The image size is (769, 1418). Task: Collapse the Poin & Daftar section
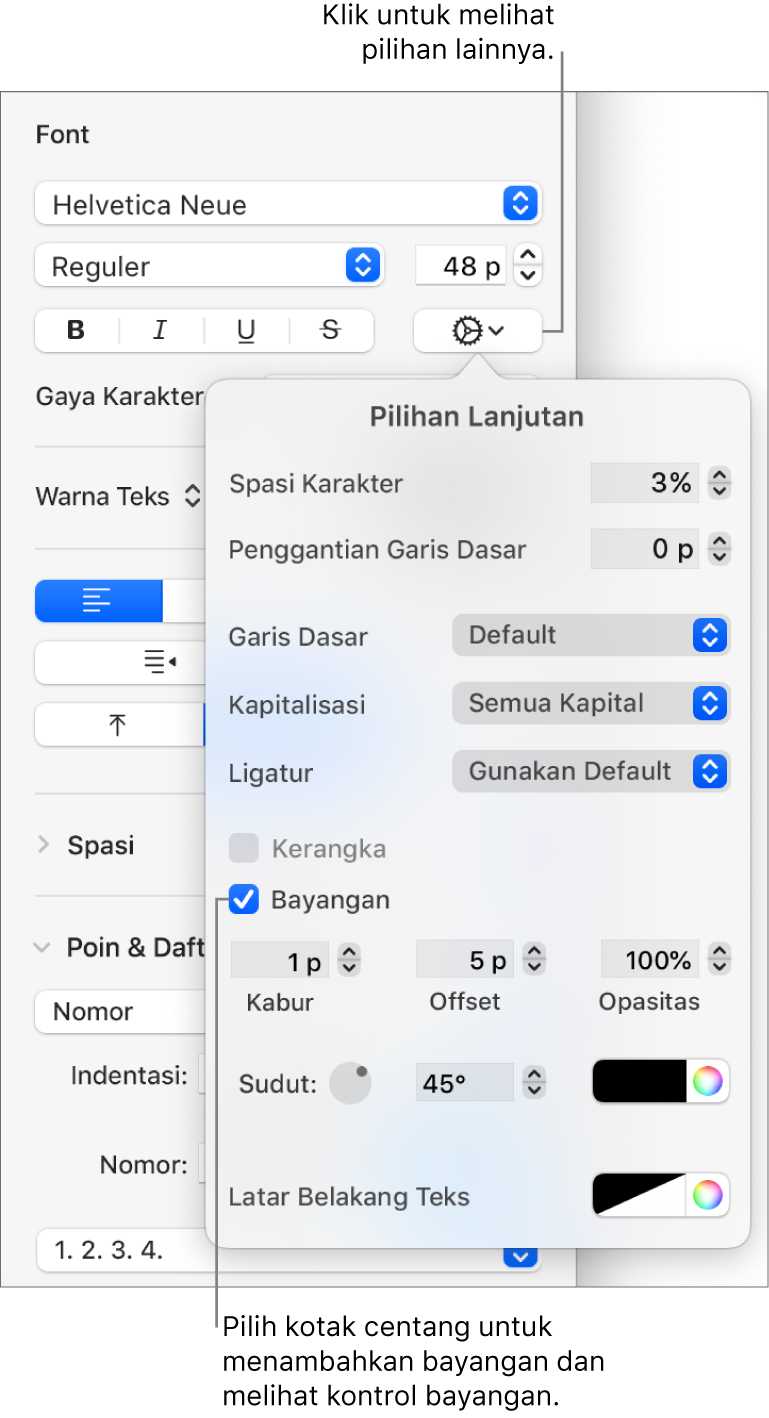[x=42, y=948]
